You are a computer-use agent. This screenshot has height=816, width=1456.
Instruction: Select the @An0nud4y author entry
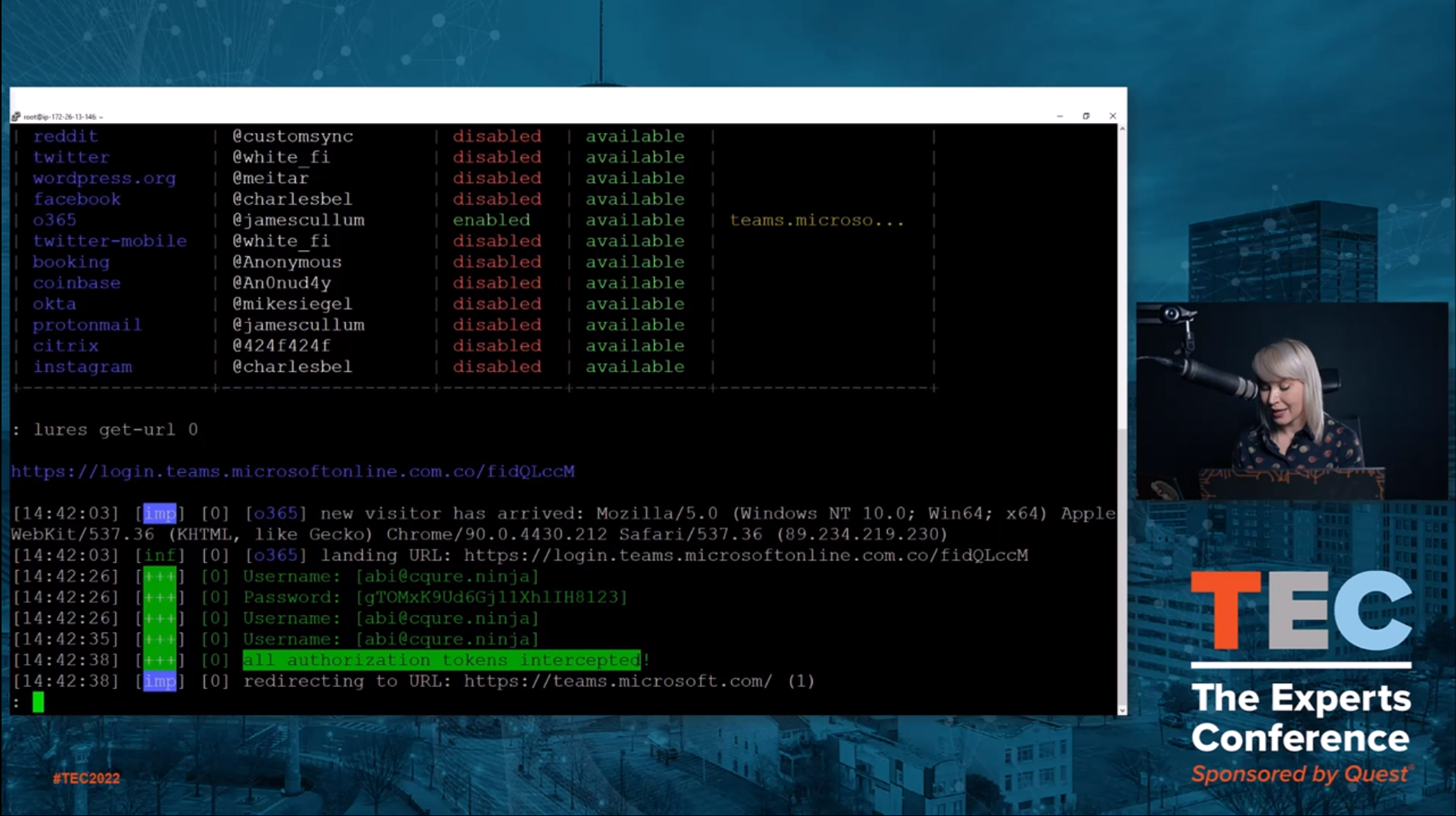282,283
